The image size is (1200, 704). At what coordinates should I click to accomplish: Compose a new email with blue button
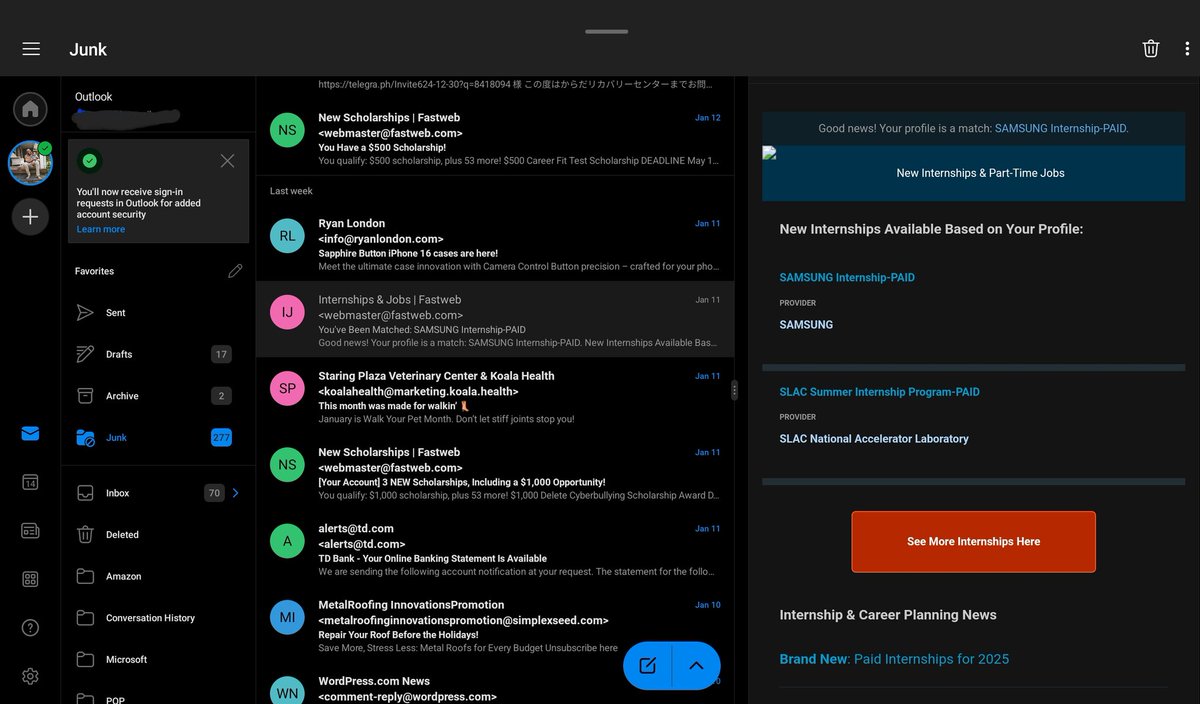click(647, 666)
